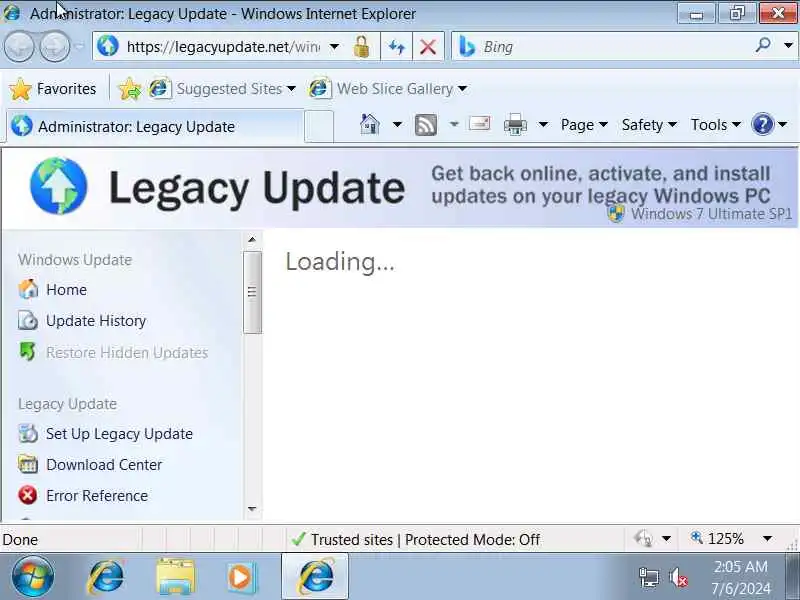800x600 pixels.
Task: Click Restore Hidden Updates link
Action: (127, 353)
